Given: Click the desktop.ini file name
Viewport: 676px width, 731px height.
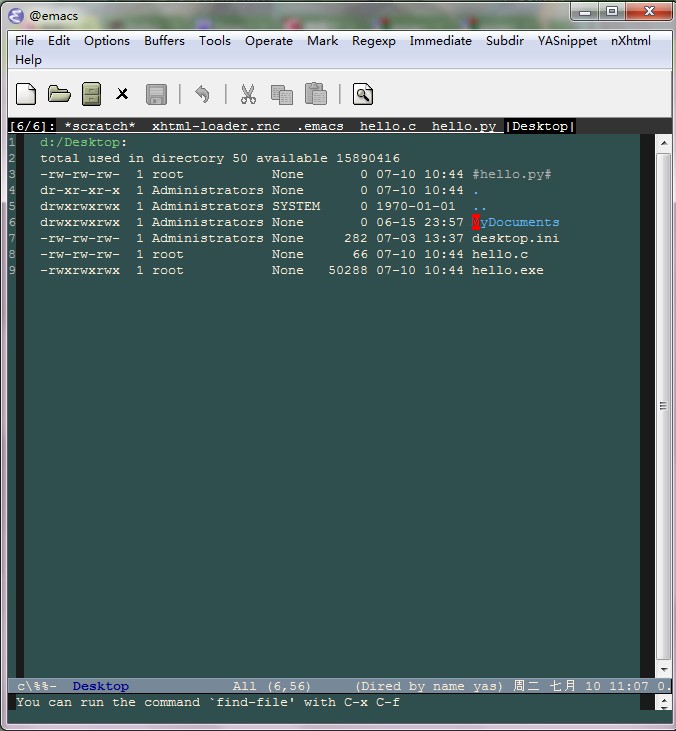Looking at the screenshot, I should [x=516, y=238].
